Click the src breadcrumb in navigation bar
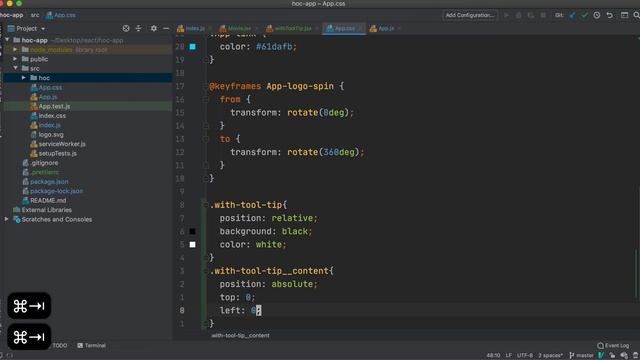640x360 pixels. [x=35, y=15]
